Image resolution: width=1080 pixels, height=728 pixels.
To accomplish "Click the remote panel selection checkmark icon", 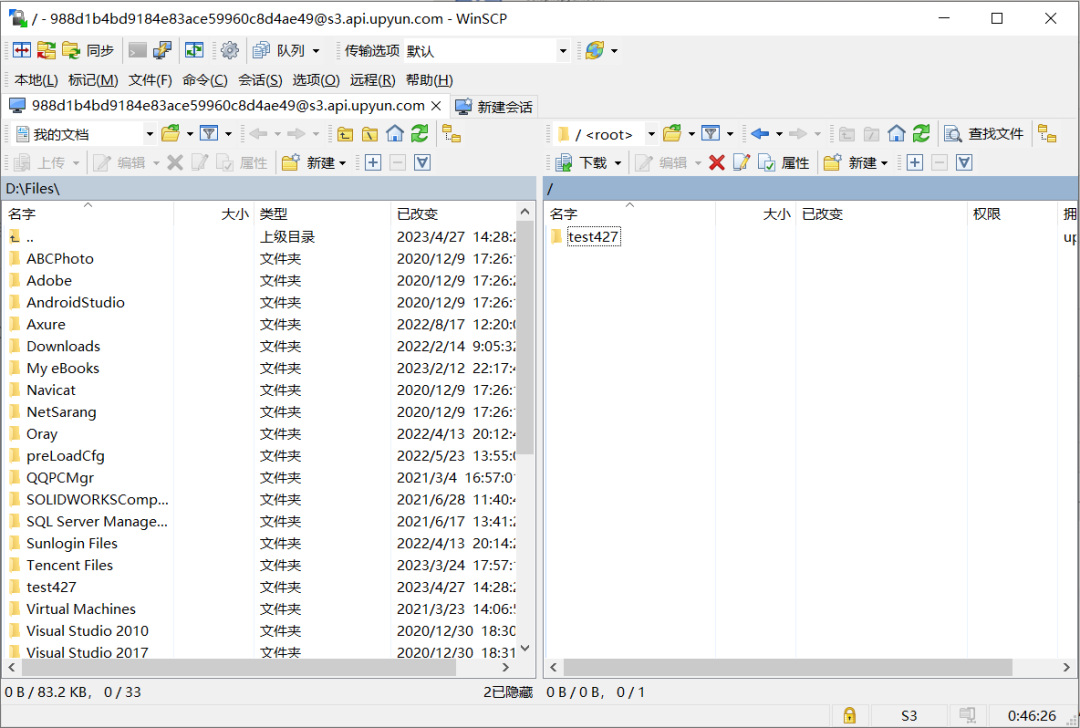I will pos(964,163).
